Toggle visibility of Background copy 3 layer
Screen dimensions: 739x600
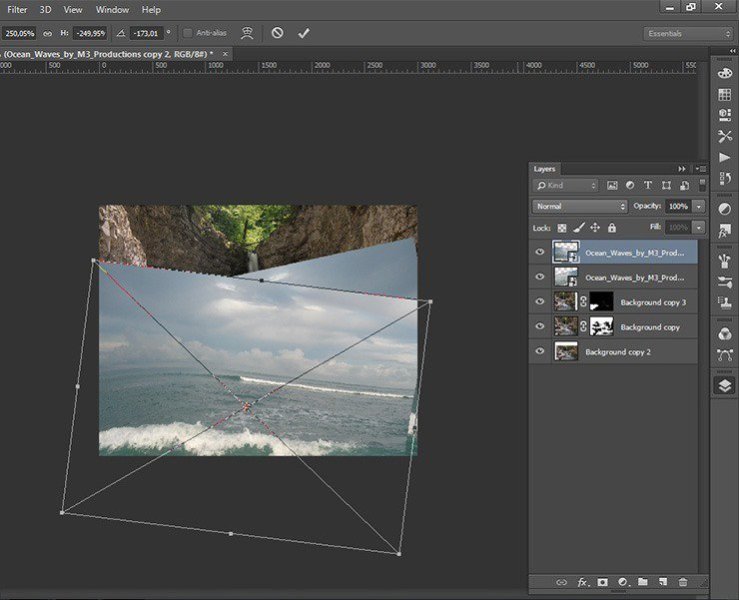click(x=541, y=301)
